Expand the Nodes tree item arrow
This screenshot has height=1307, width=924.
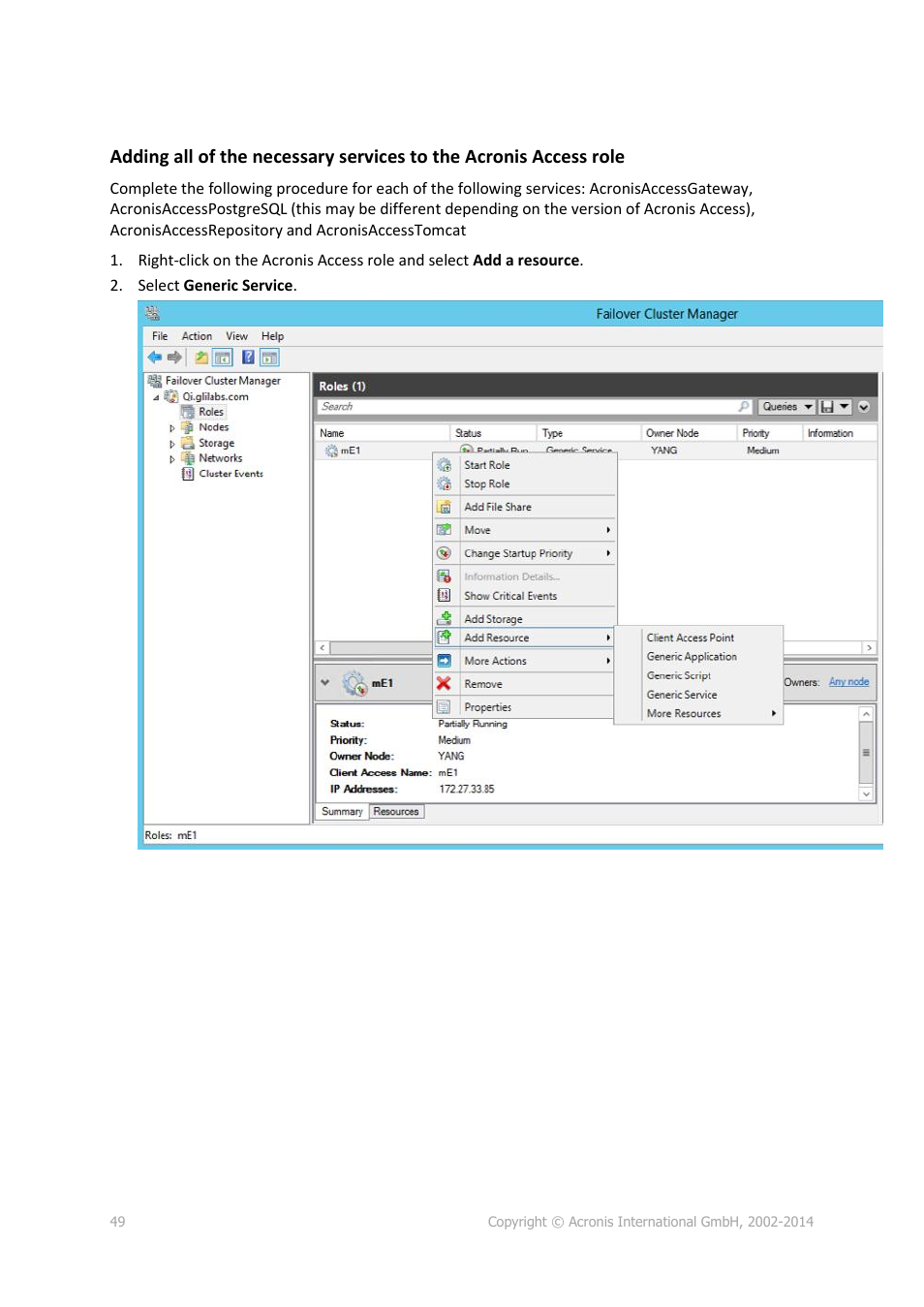172,428
